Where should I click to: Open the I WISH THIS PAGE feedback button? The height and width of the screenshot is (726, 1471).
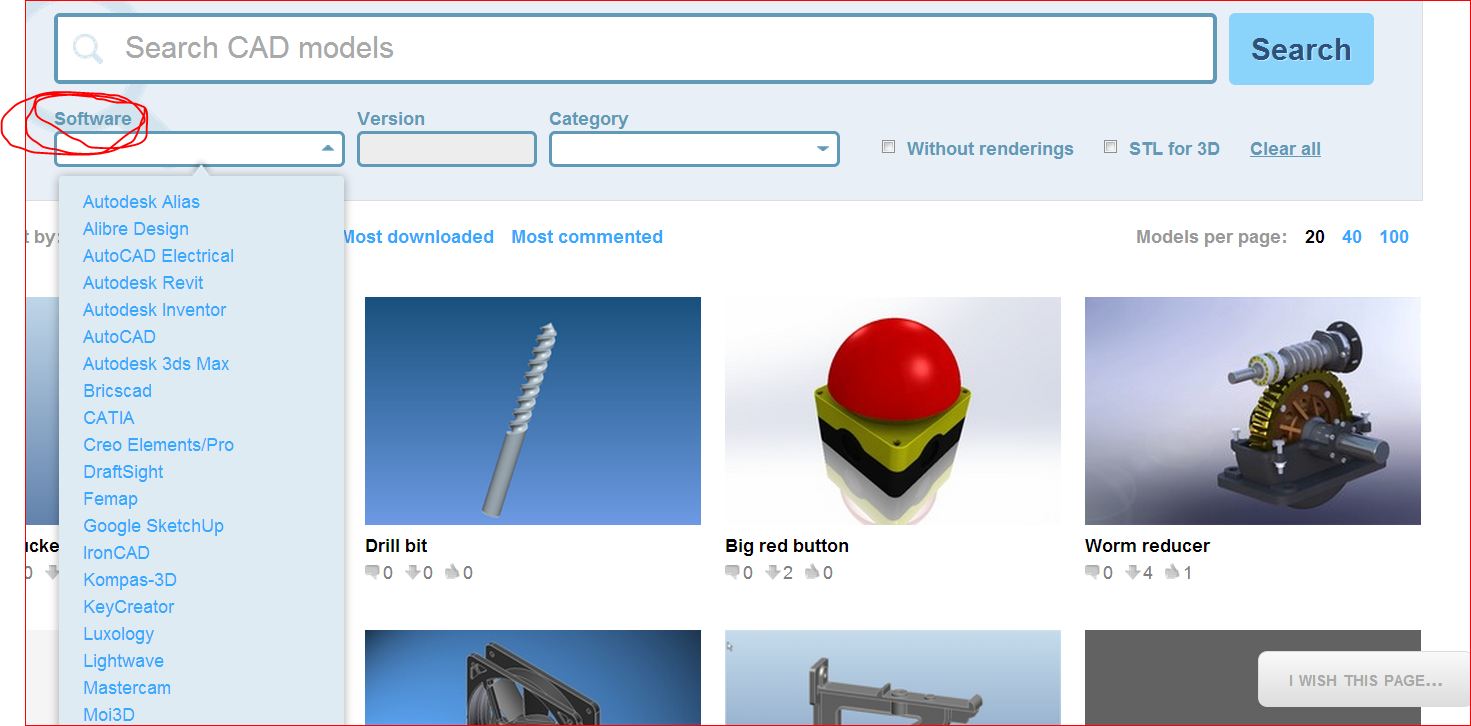point(1365,680)
